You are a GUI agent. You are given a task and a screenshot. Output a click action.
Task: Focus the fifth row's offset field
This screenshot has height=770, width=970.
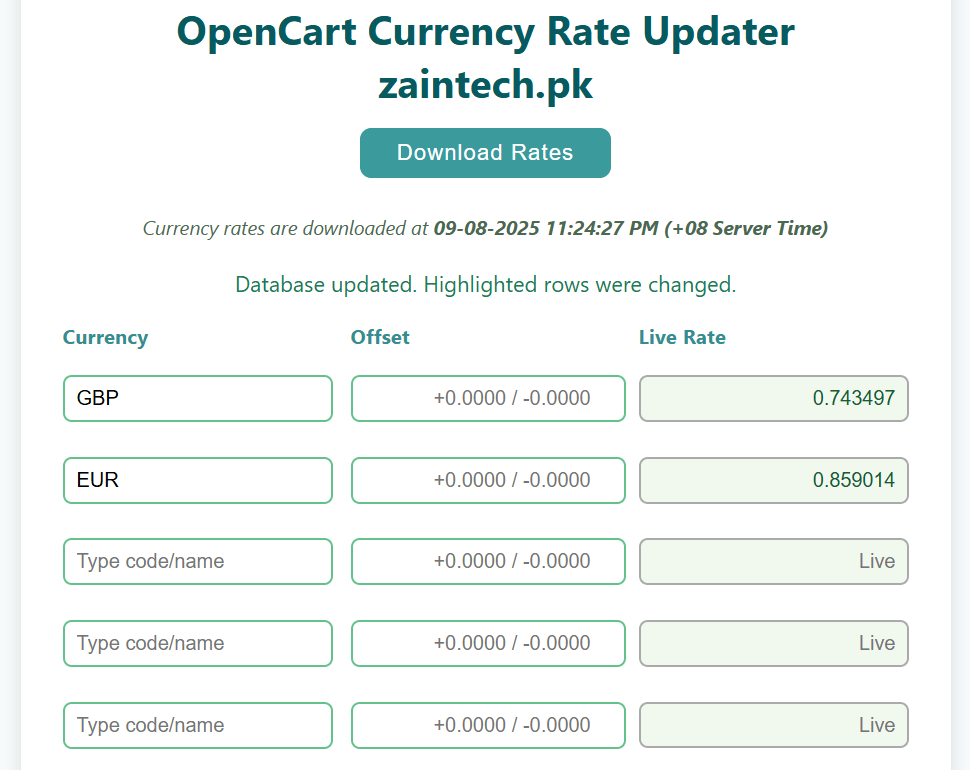point(488,725)
